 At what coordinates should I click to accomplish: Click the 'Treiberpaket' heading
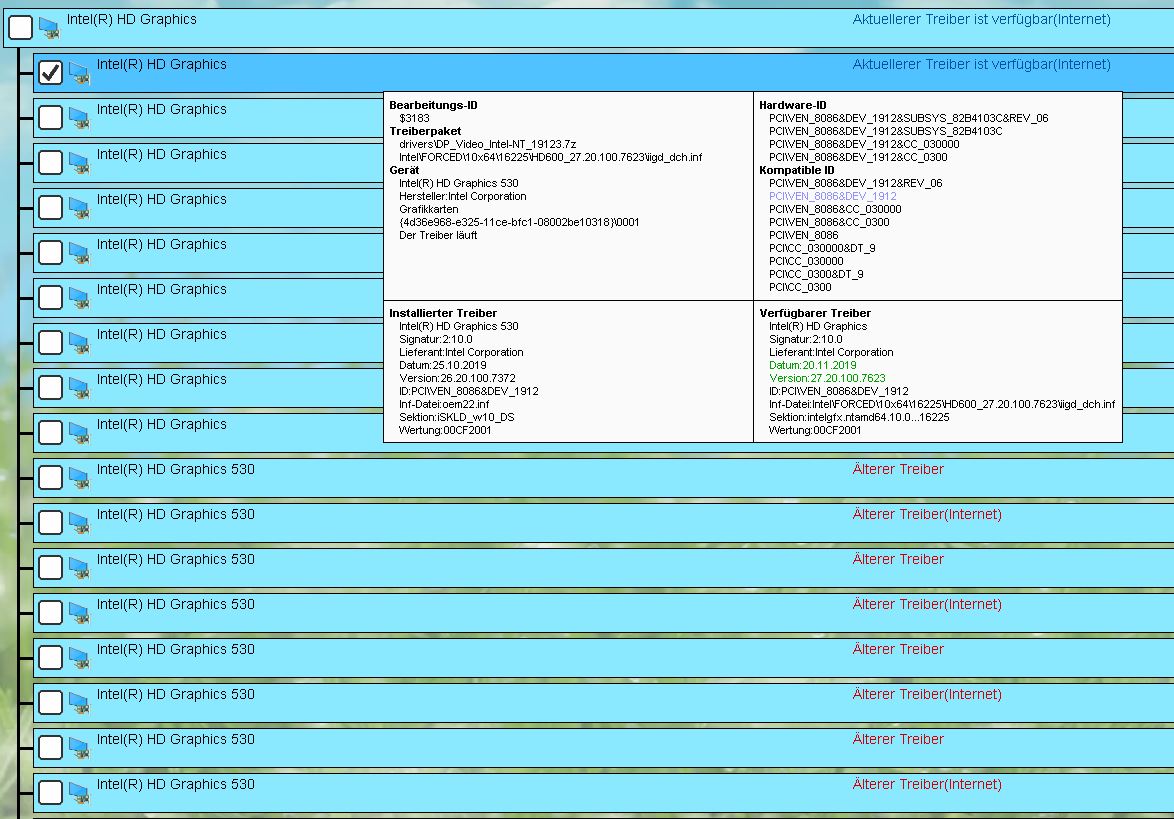click(425, 131)
